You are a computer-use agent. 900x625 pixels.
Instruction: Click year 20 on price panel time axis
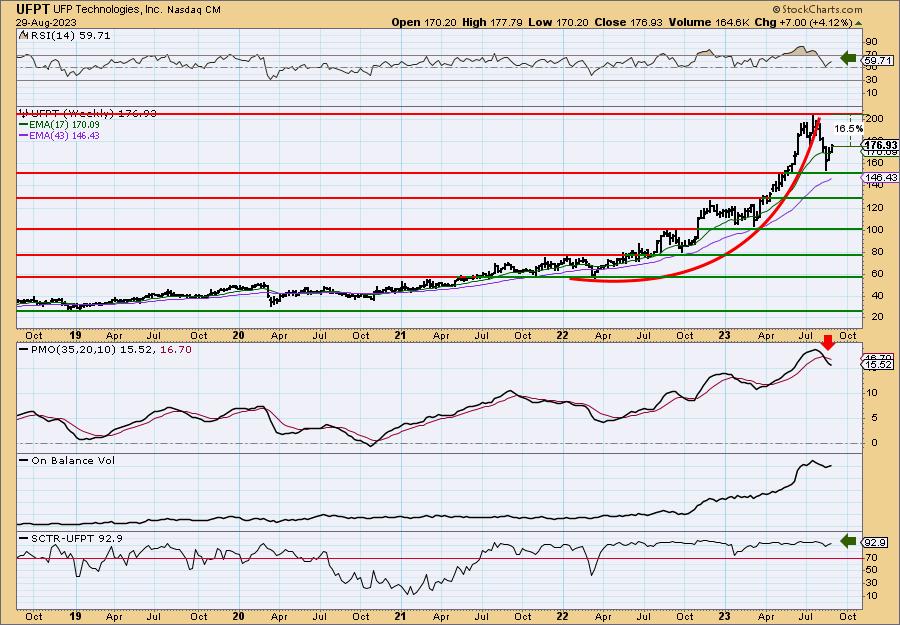point(239,335)
